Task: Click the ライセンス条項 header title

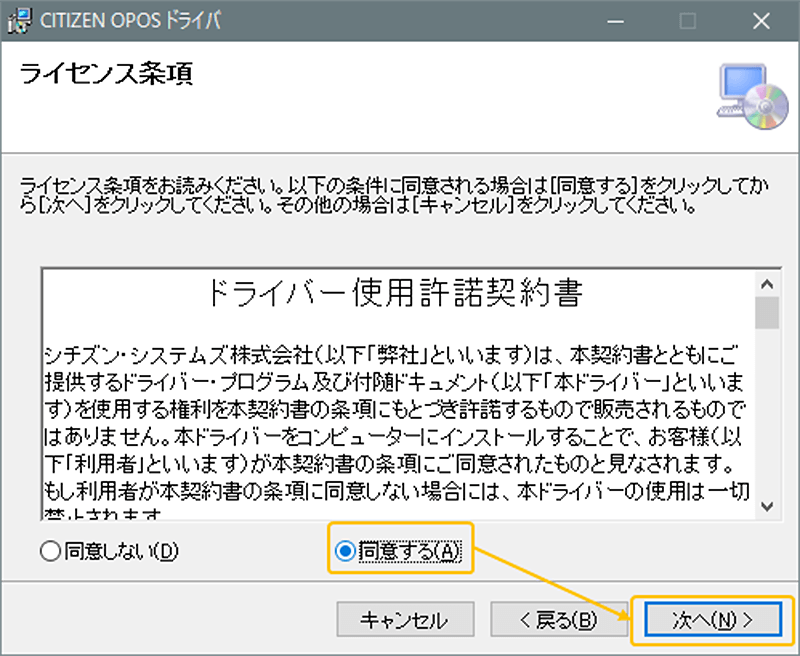Action: click(x=106, y=76)
